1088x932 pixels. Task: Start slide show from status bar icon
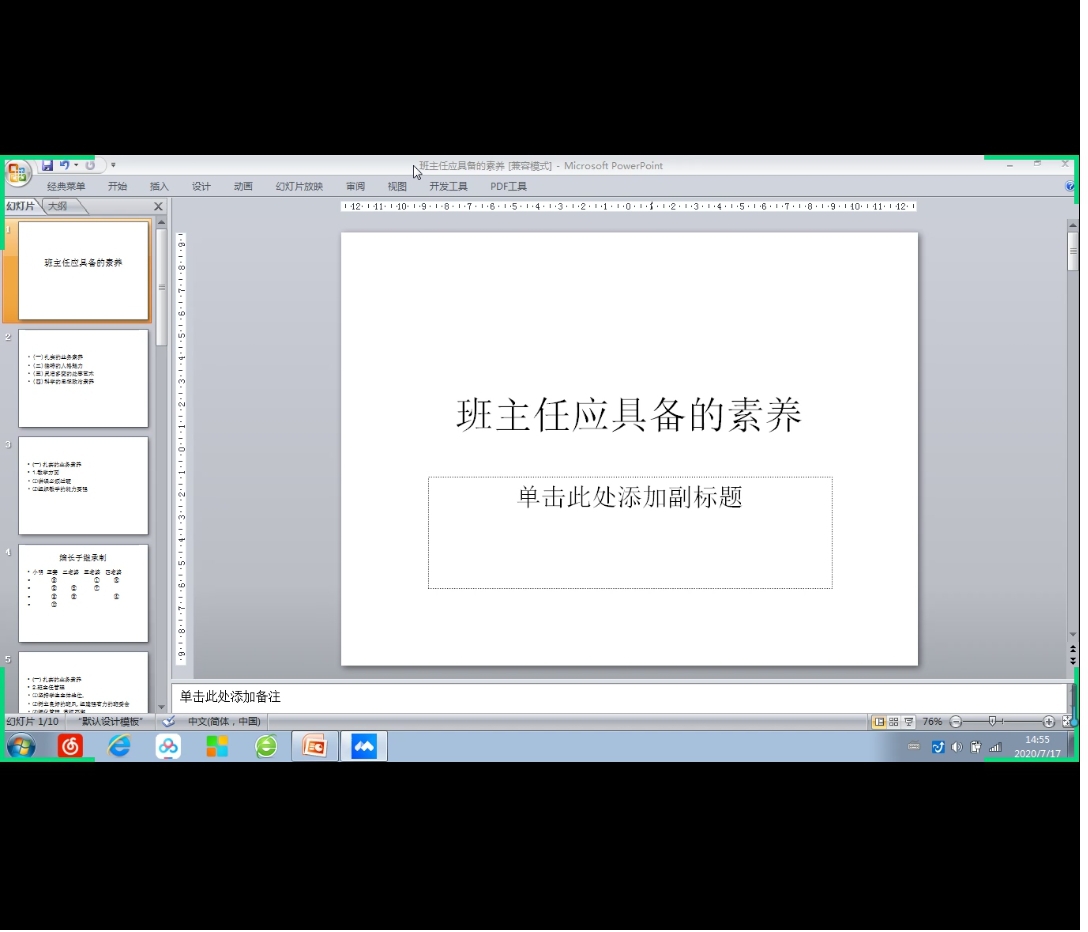908,722
